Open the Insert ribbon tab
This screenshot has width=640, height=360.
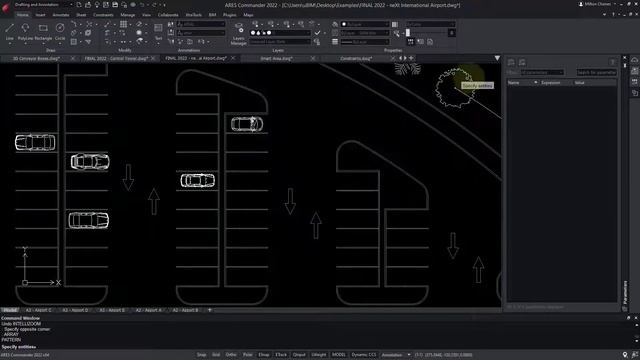click(x=40, y=15)
